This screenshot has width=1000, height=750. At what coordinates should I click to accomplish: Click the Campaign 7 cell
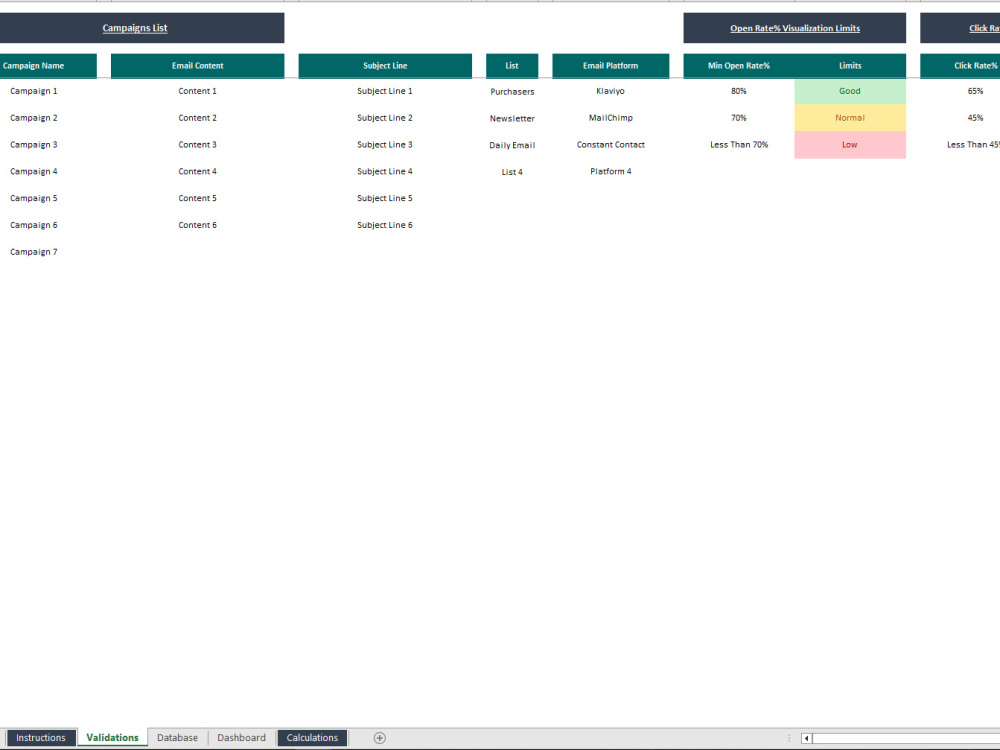point(34,251)
